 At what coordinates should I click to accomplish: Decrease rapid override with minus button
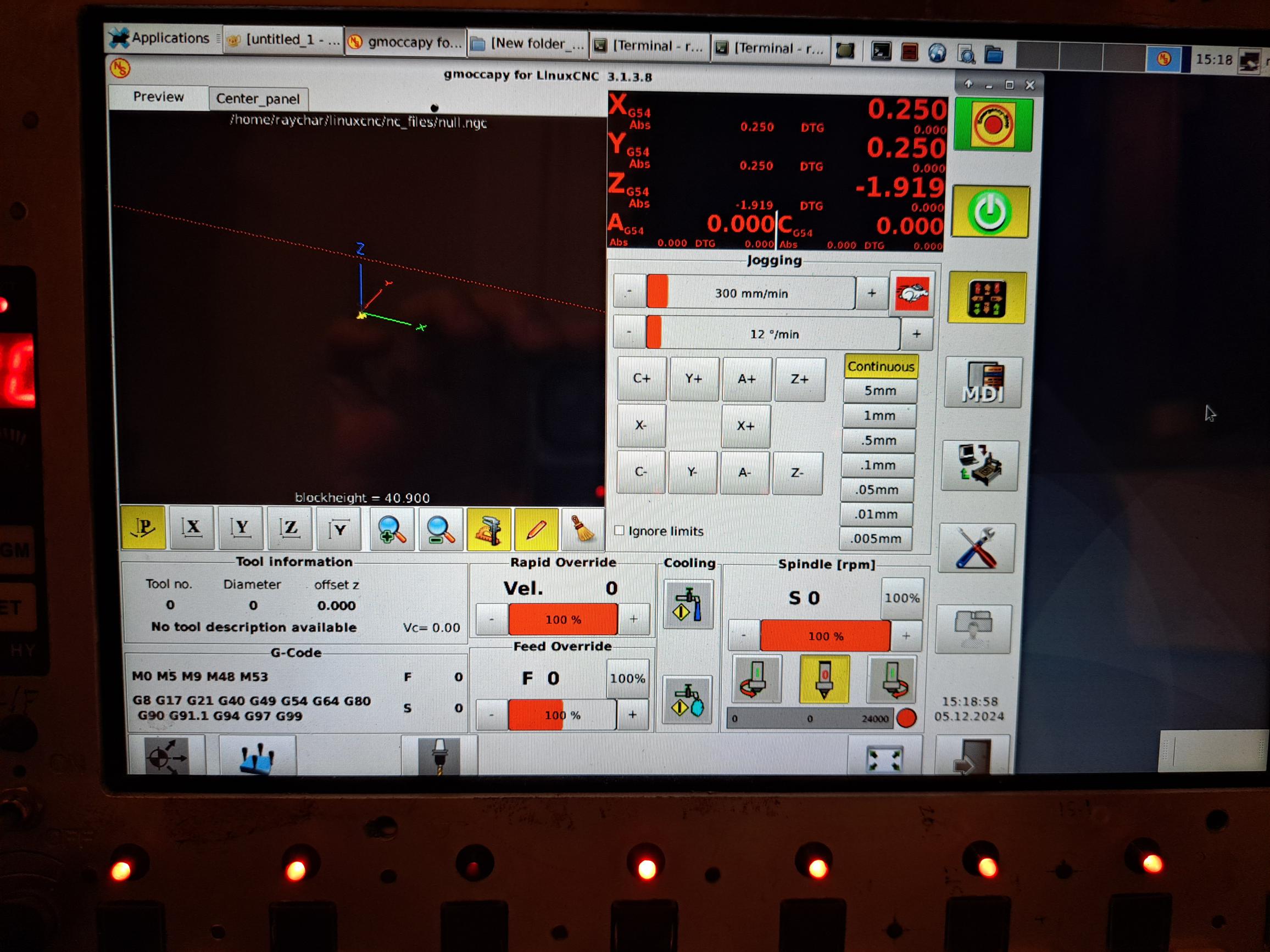[x=492, y=619]
